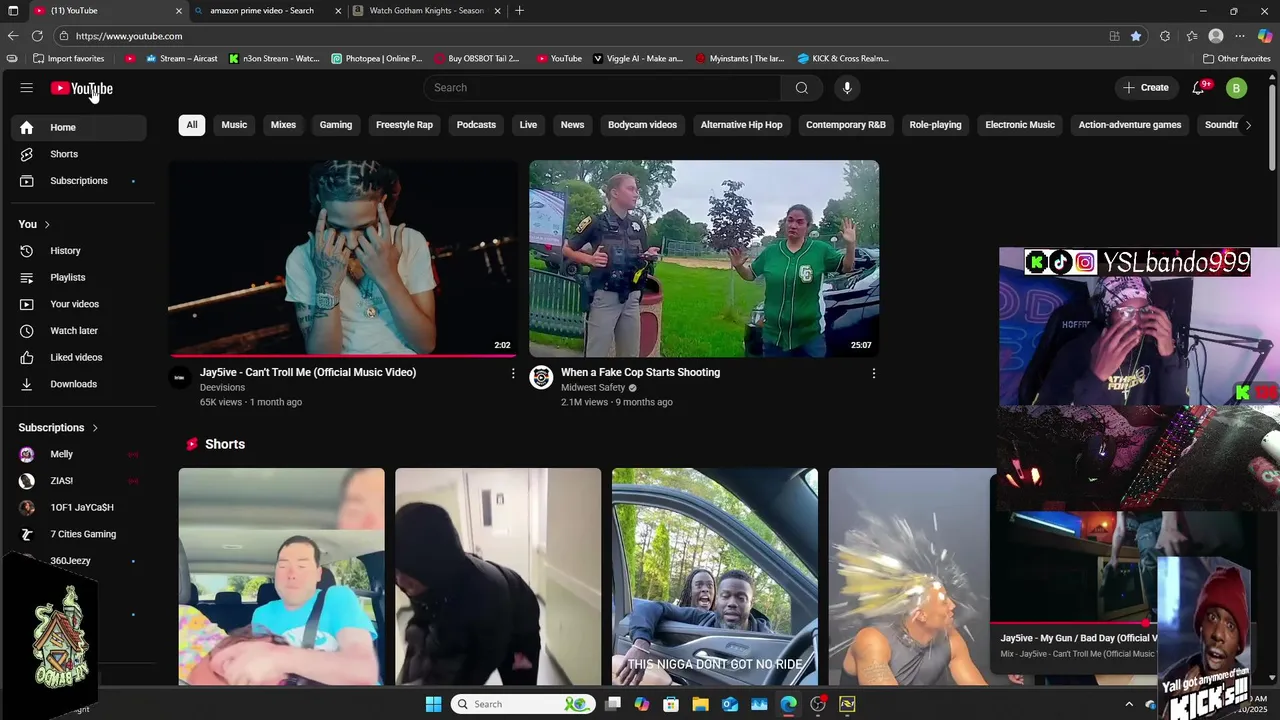This screenshot has width=1280, height=720.
Task: Open the Windows Start button
Action: [433, 704]
